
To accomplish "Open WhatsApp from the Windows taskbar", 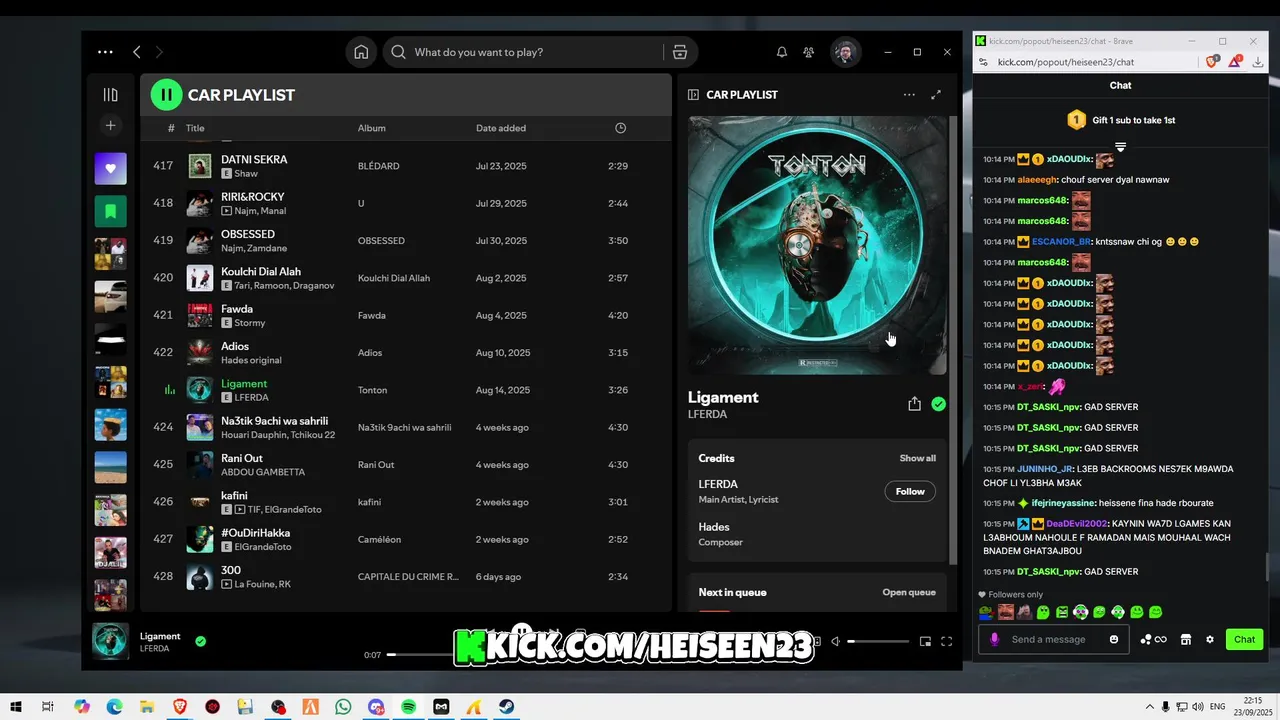I will (x=343, y=707).
